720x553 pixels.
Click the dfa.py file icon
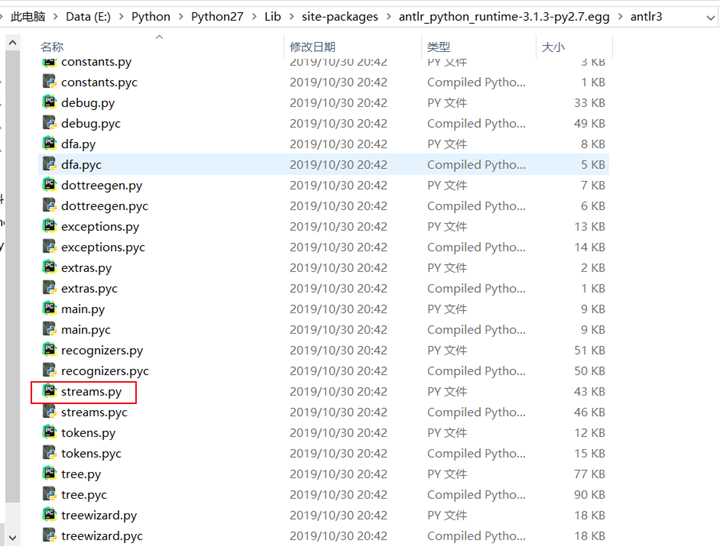click(49, 143)
